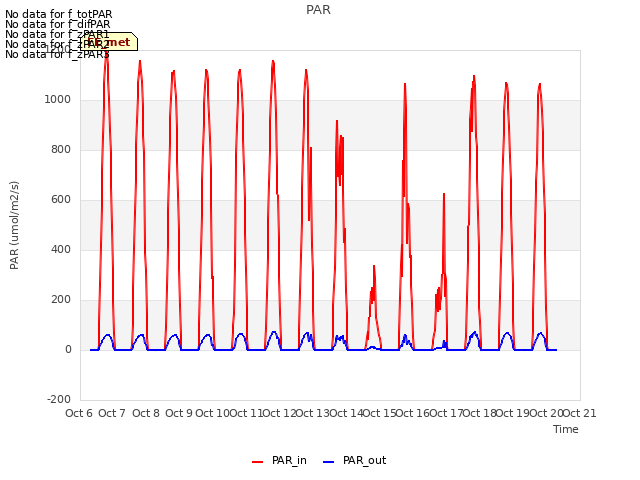Click the blue PAR_out legend color marker
Screen dimensions: 640x480
(328, 462)
